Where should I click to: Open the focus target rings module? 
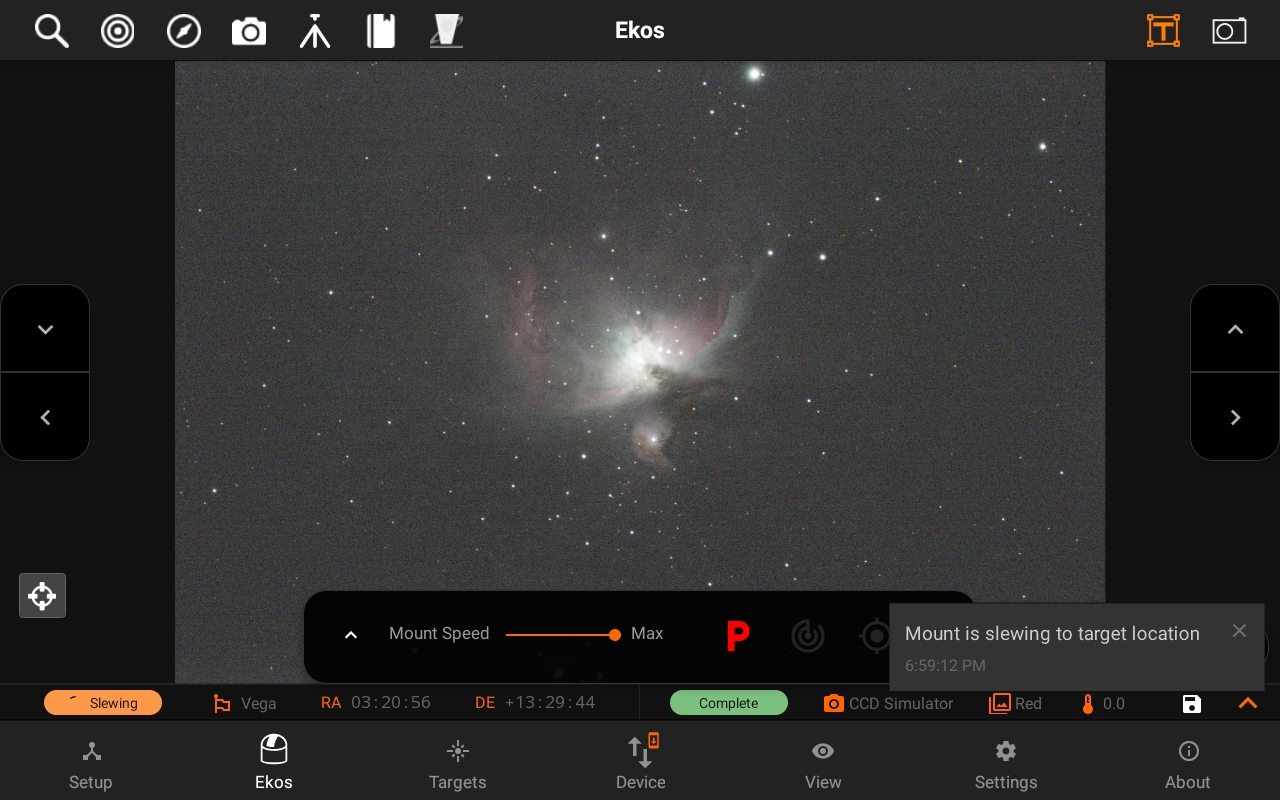118,31
